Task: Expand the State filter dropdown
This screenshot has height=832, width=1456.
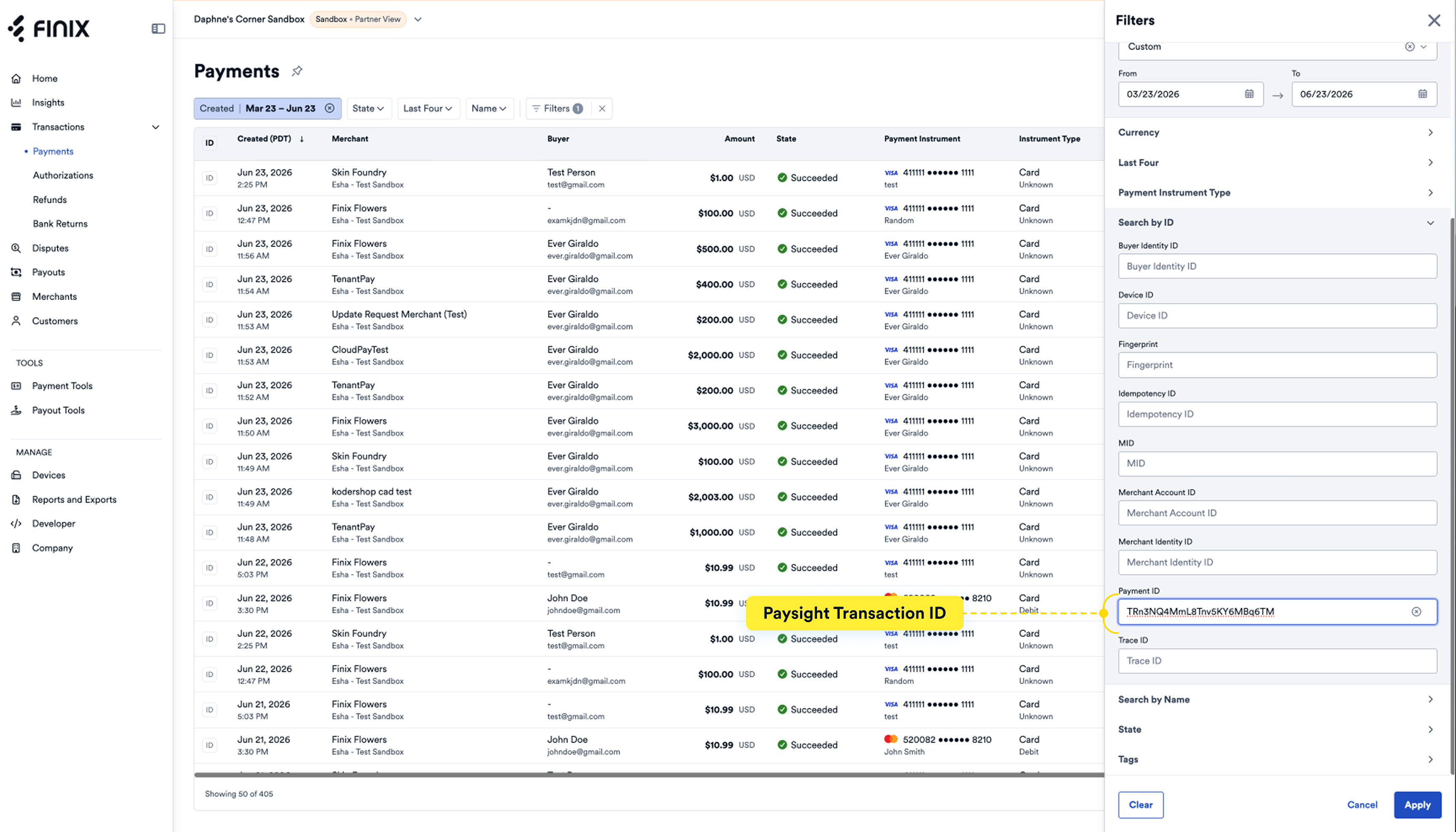Action: tap(368, 108)
